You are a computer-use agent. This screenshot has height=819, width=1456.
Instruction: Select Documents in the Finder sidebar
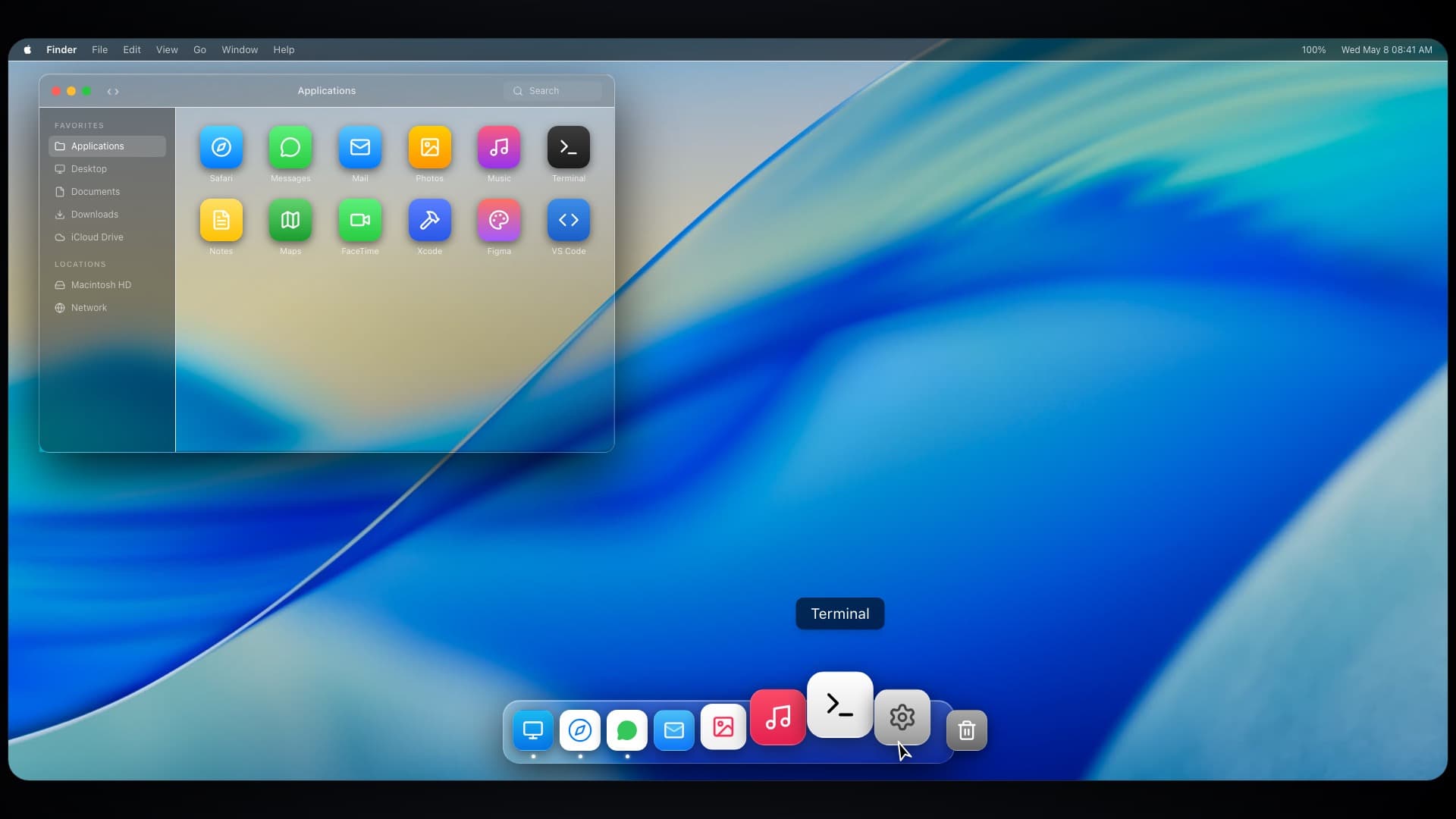[107, 192]
